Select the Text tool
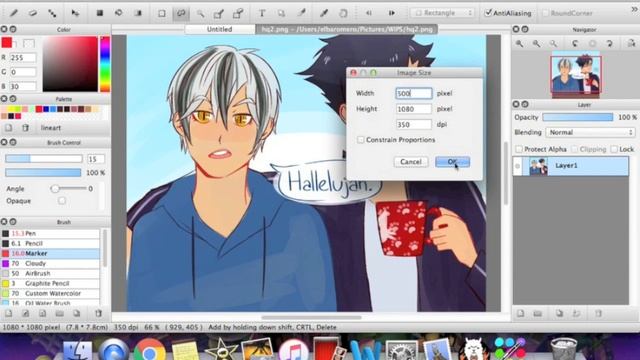Screen dimensions: 640x360 262,13
